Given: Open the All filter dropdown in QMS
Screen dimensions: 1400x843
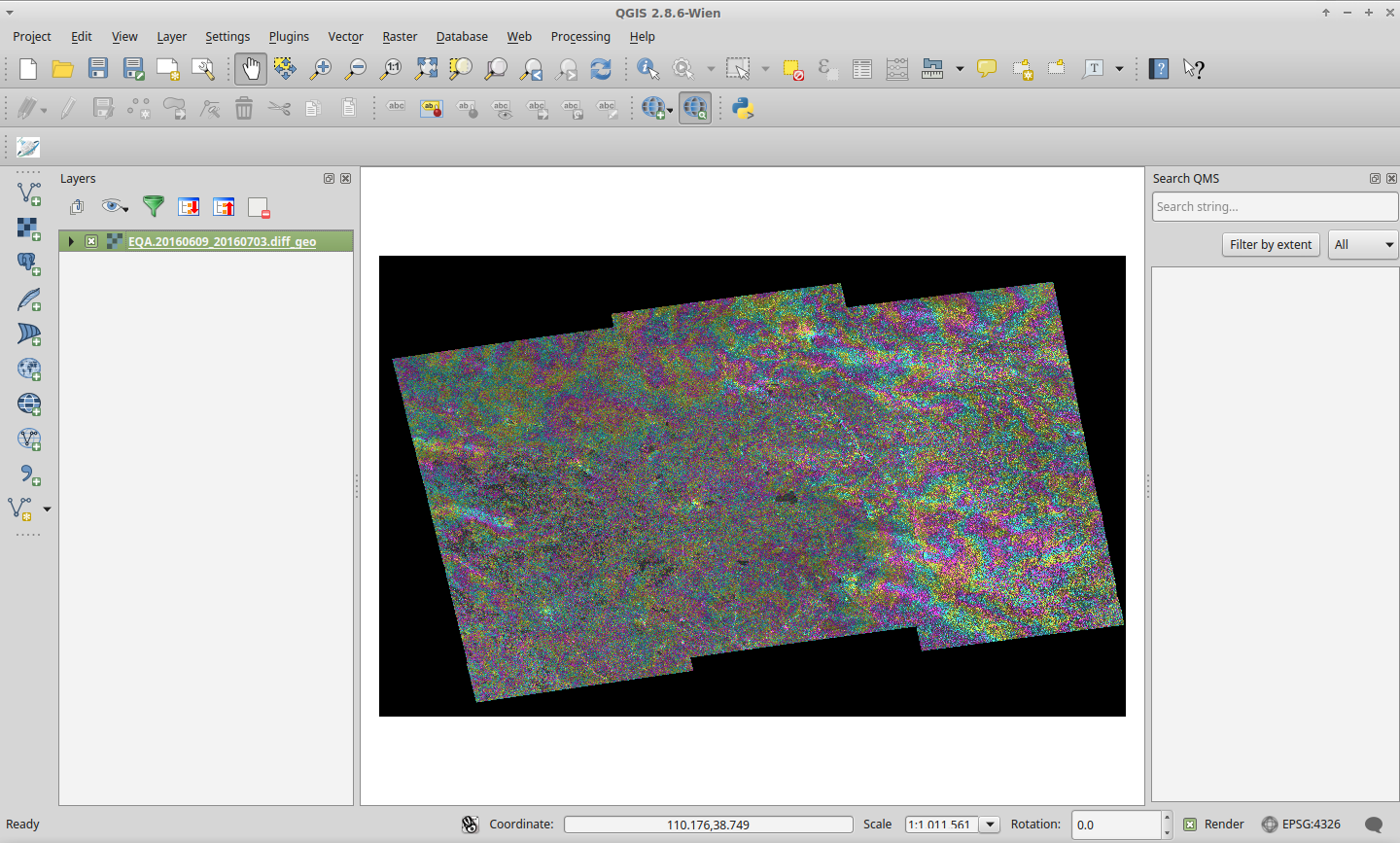Looking at the screenshot, I should (x=1363, y=245).
